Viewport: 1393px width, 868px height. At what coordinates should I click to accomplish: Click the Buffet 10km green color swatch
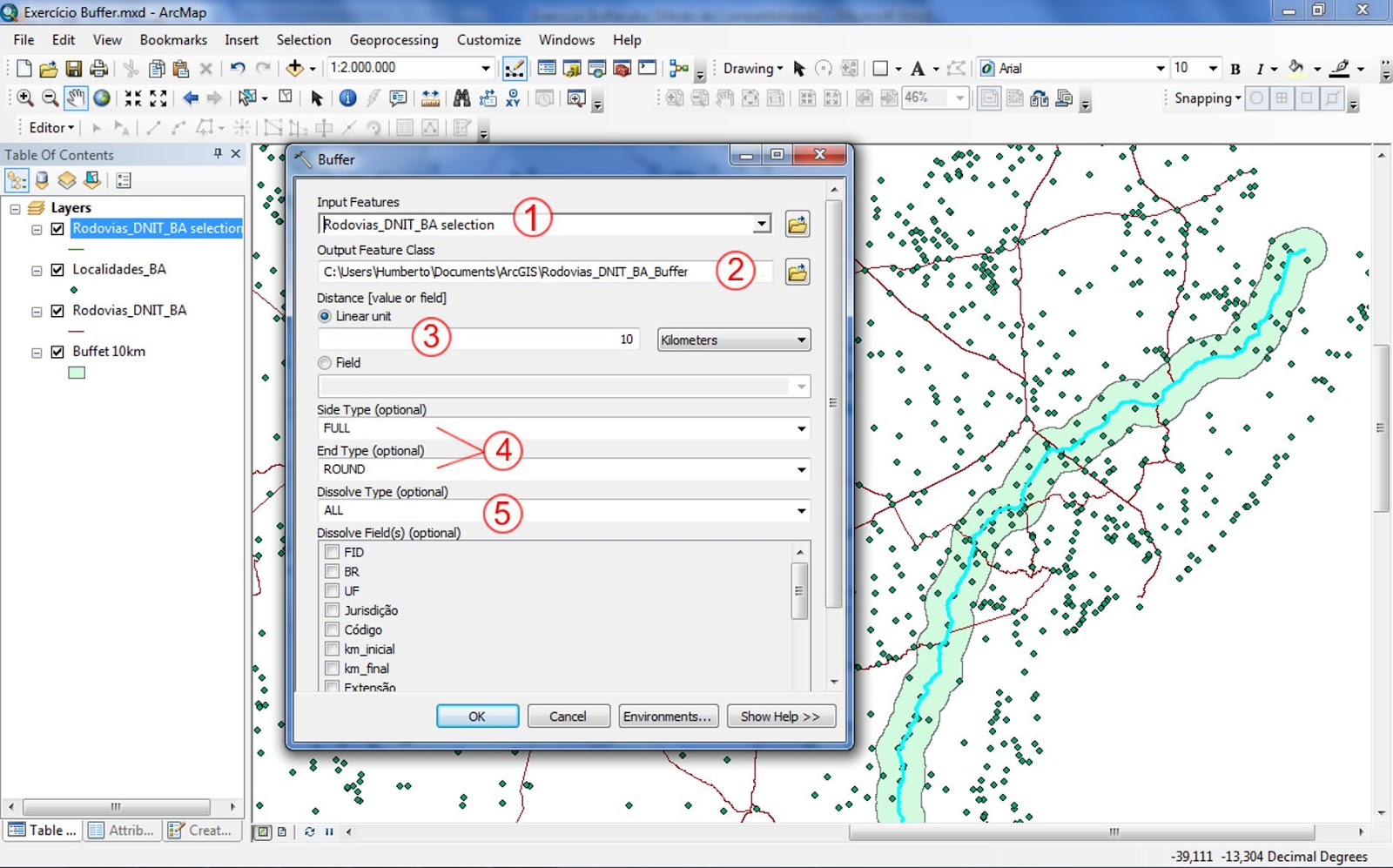[77, 371]
